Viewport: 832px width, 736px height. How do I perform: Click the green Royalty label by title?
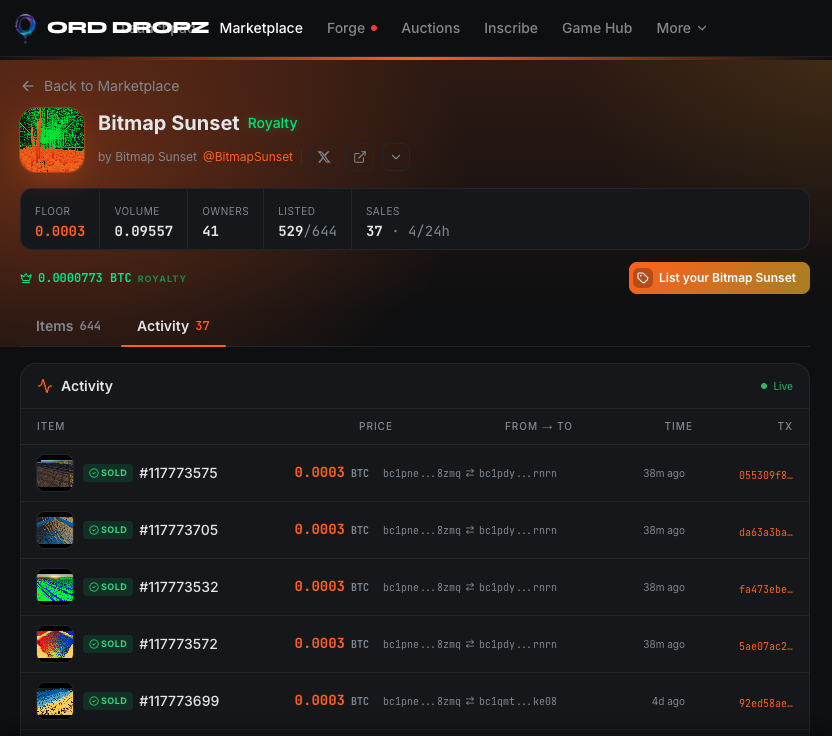[272, 123]
